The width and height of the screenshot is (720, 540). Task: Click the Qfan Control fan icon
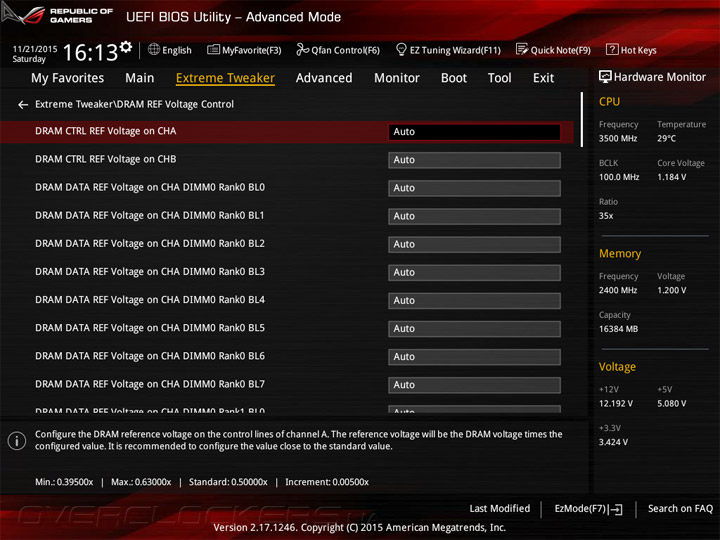coord(302,49)
